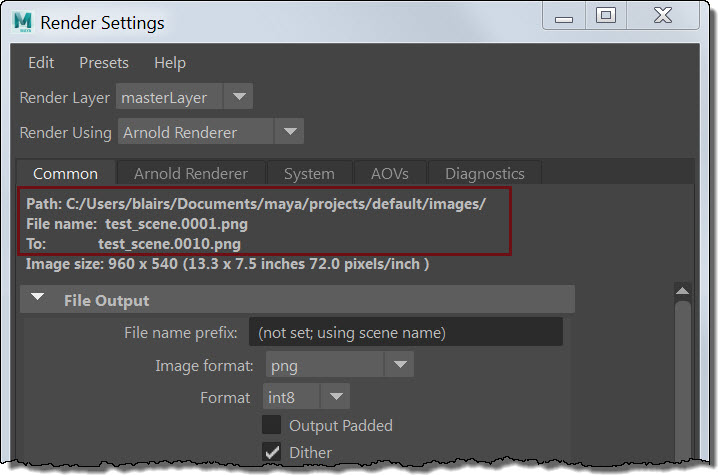
Task: Open the Help menu
Action: click(170, 62)
